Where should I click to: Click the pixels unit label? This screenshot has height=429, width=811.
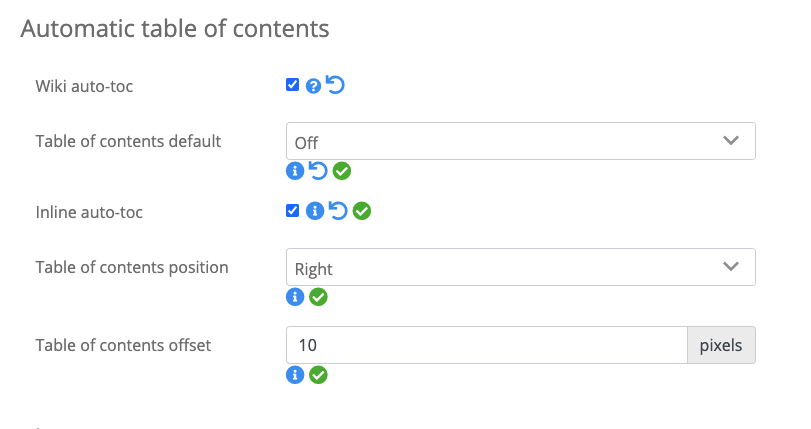click(721, 345)
